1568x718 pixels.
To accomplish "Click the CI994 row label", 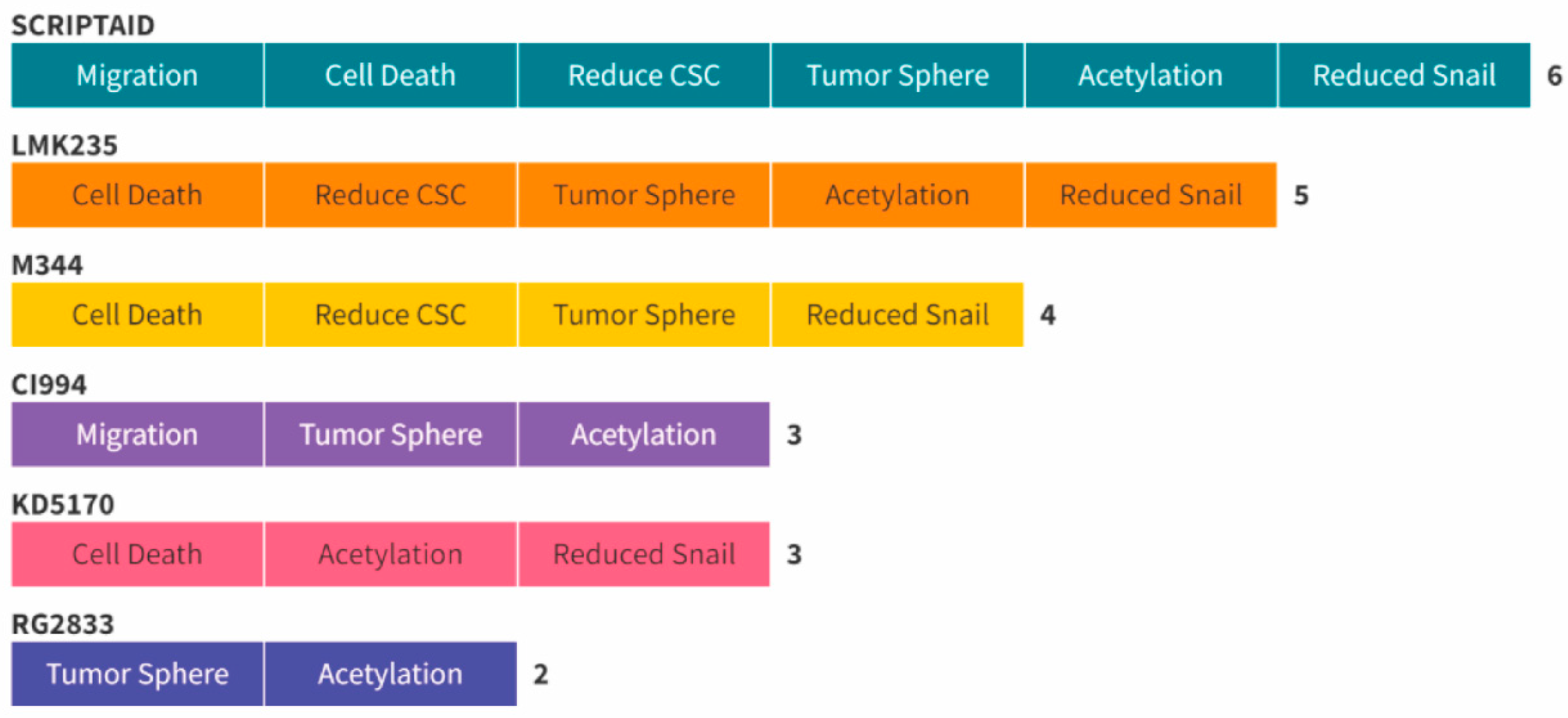I will (x=49, y=385).
